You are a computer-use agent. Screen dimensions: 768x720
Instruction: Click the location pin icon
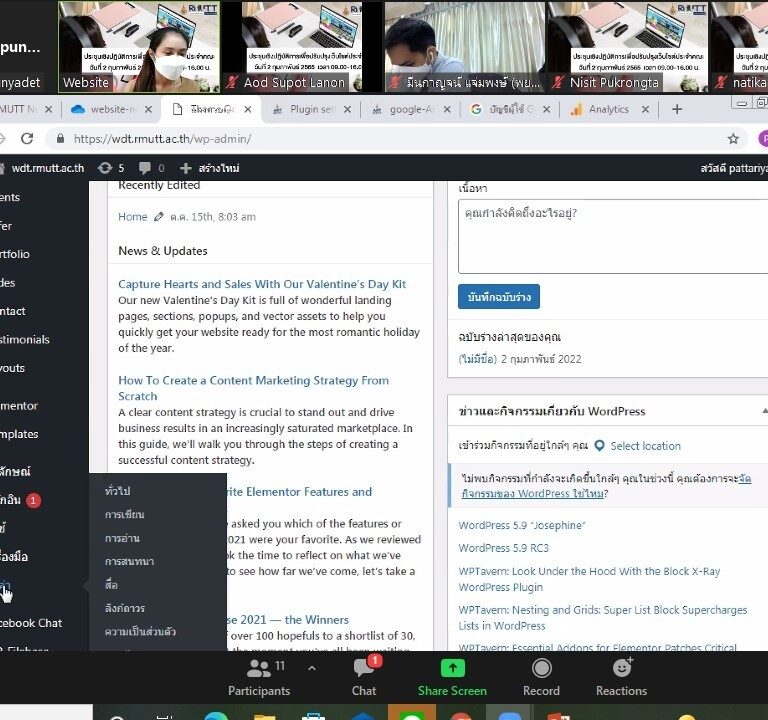pyautogui.click(x=599, y=446)
